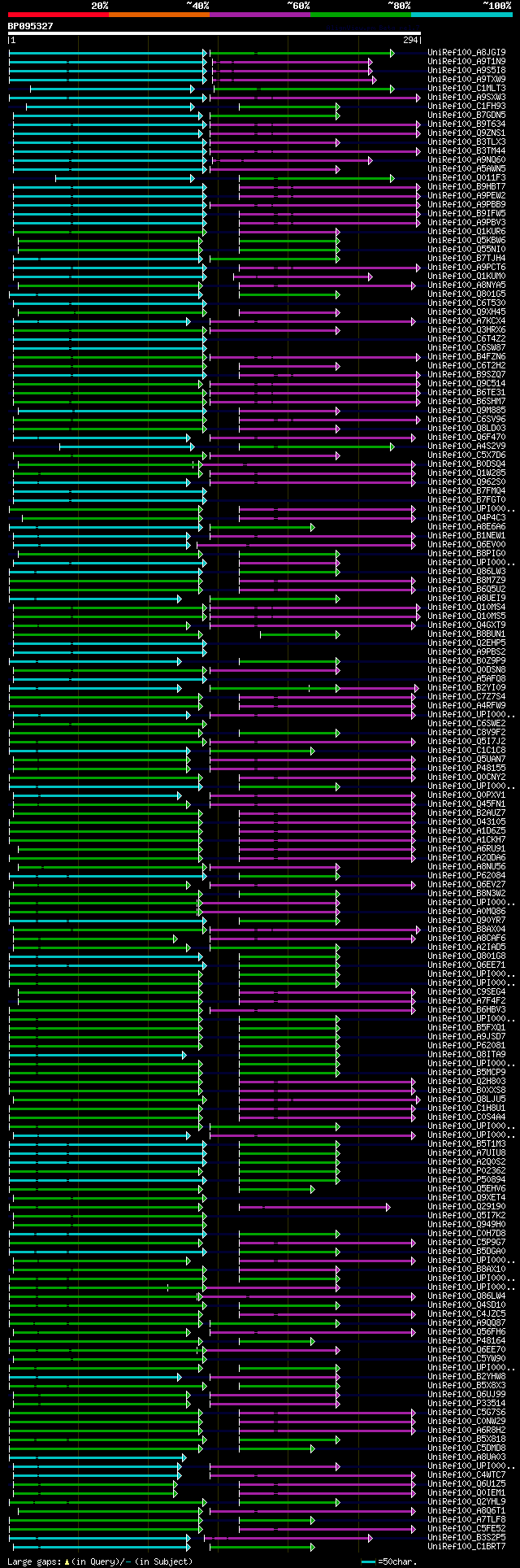Select the UniRef100_A8E6A6 label

466,527
